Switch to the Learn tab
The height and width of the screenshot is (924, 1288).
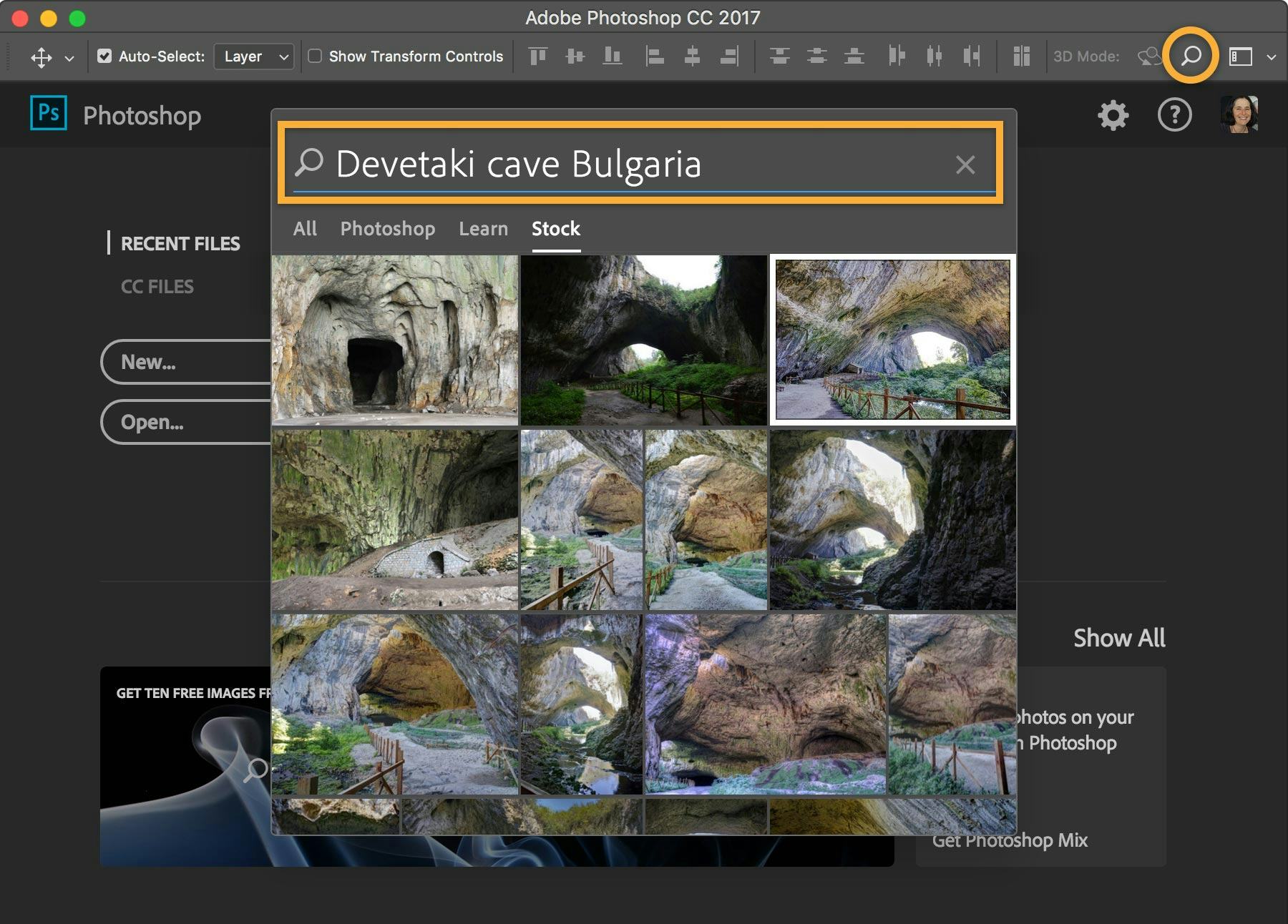point(483,229)
